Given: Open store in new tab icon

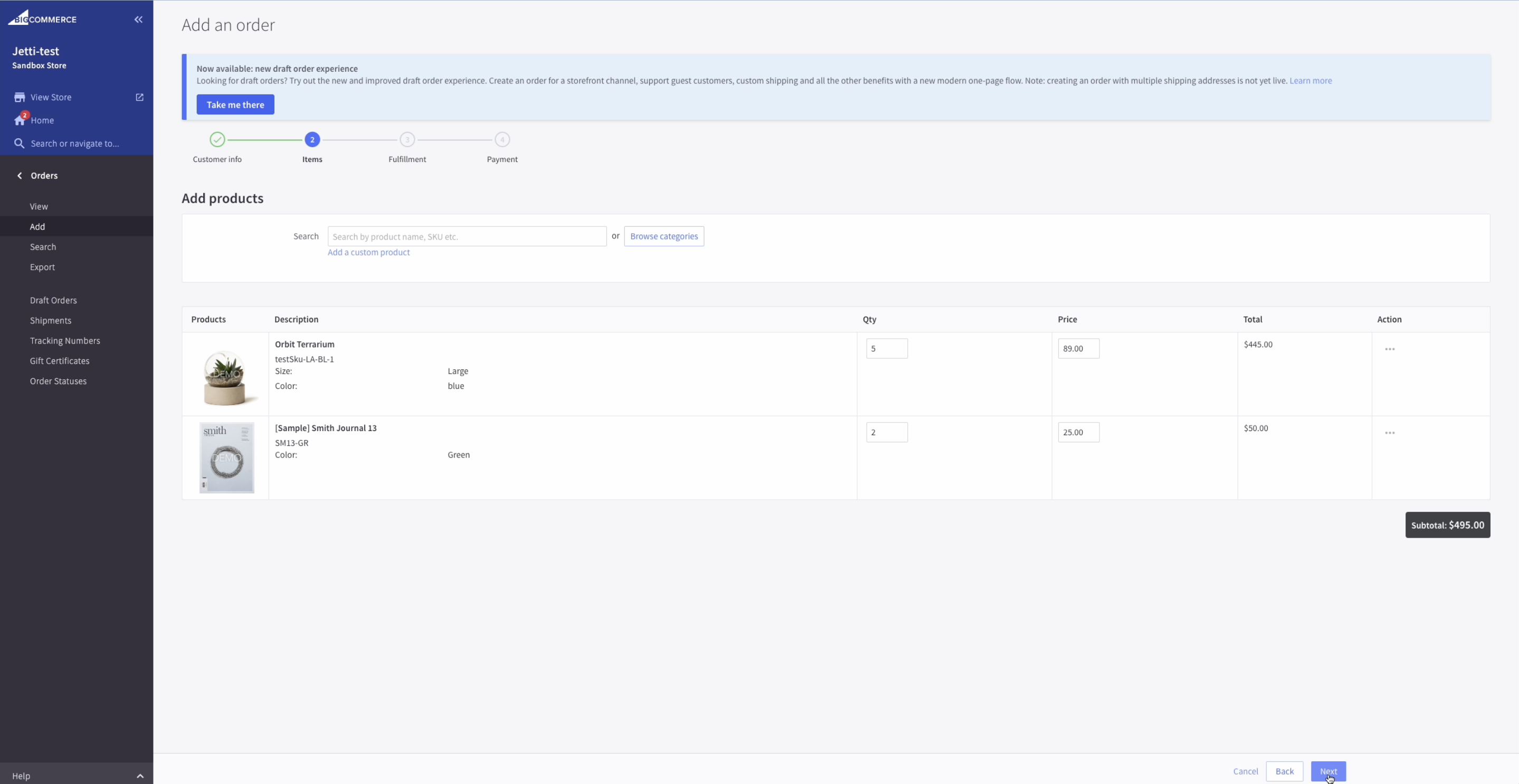Looking at the screenshot, I should point(140,97).
